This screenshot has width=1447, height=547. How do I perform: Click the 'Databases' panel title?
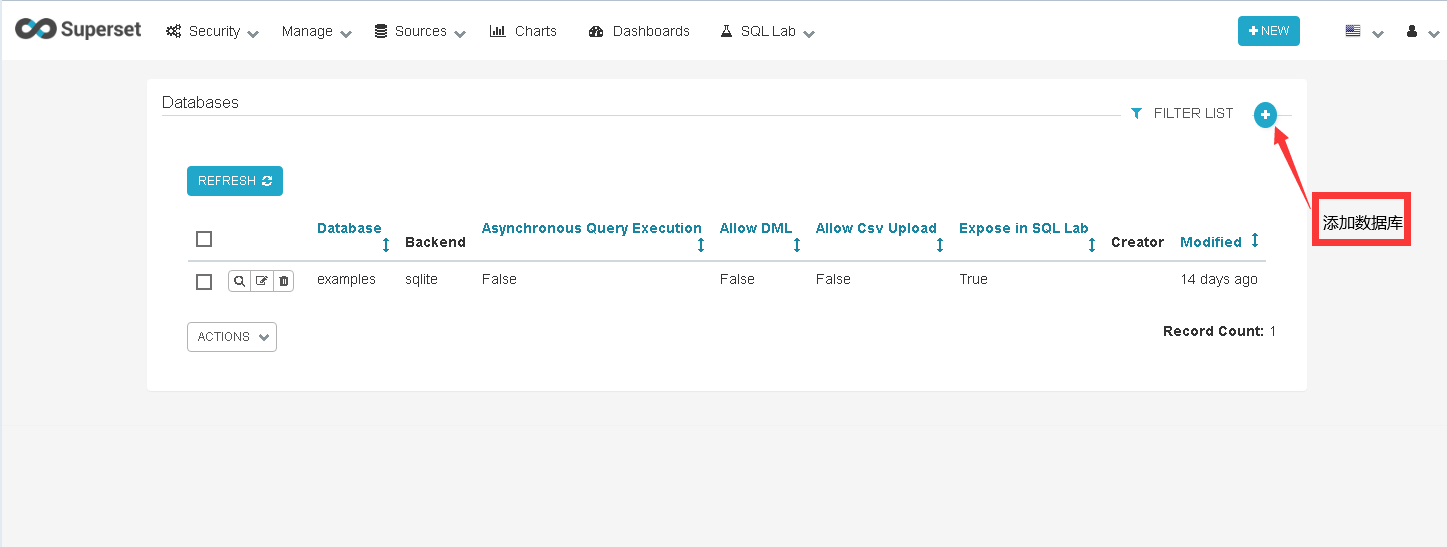[x=200, y=102]
